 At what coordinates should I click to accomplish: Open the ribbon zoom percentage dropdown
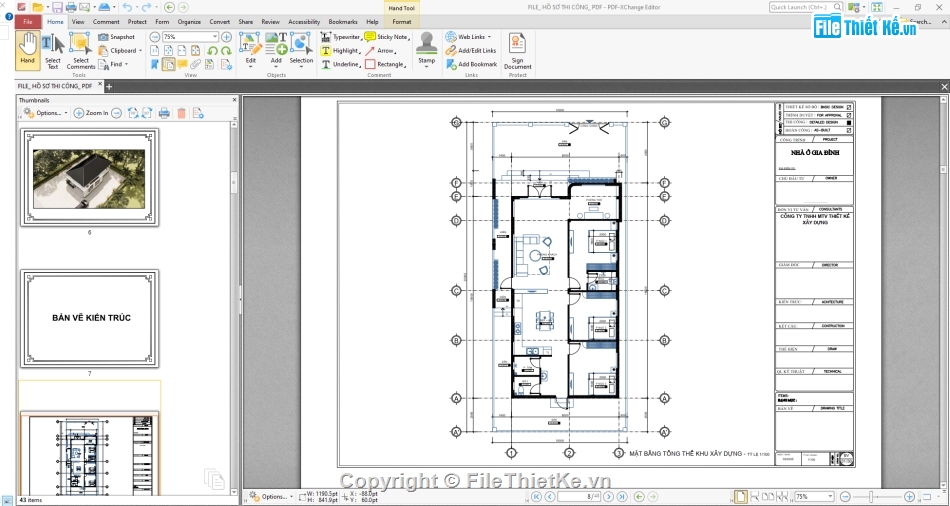pyautogui.click(x=214, y=37)
